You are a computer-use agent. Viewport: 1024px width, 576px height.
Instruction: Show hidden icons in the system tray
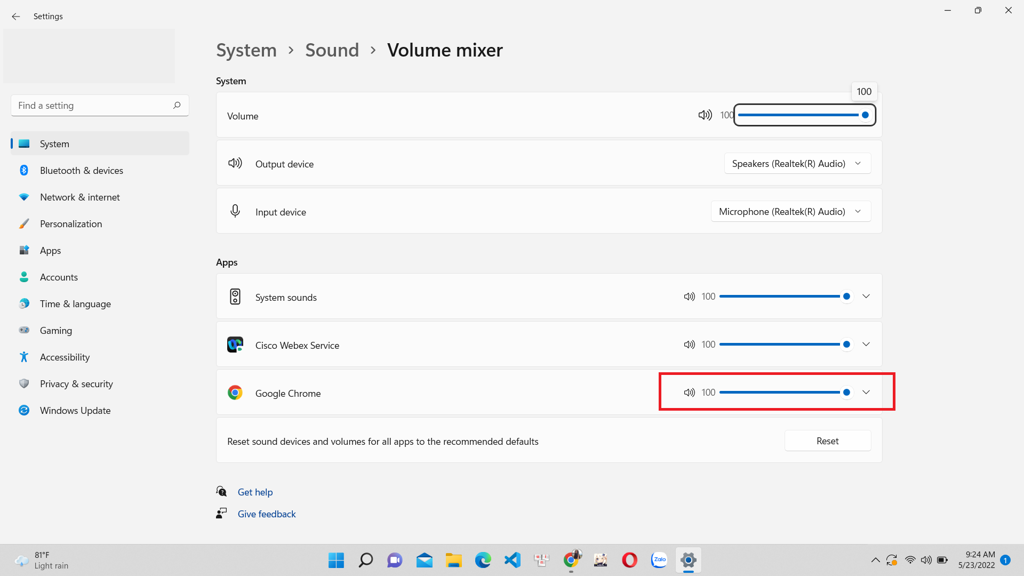coord(875,560)
